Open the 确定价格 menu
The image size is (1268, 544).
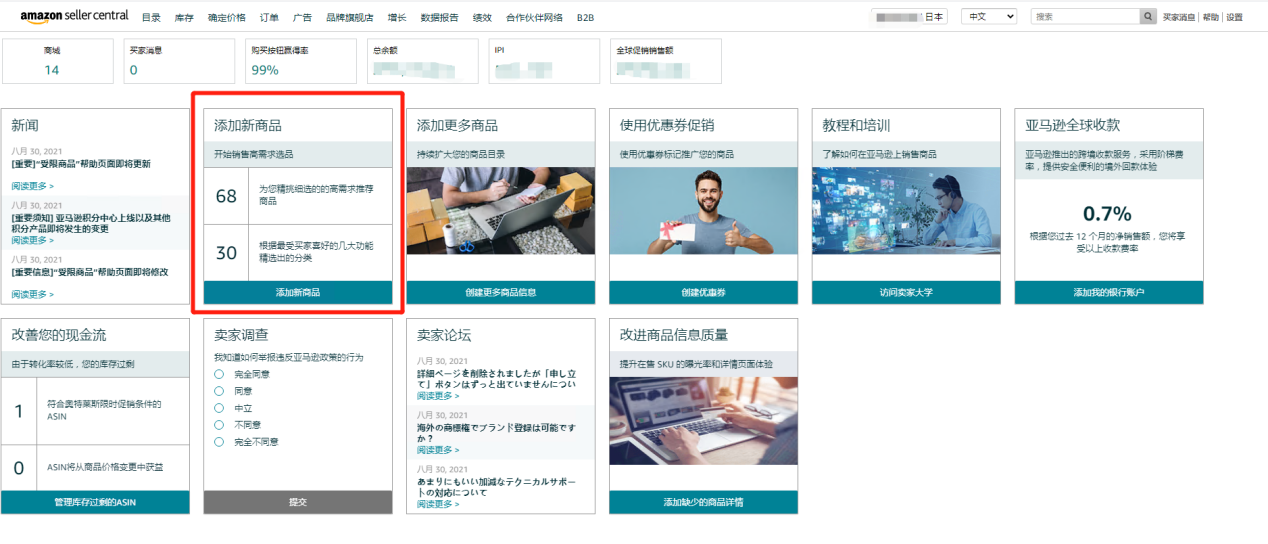point(227,18)
